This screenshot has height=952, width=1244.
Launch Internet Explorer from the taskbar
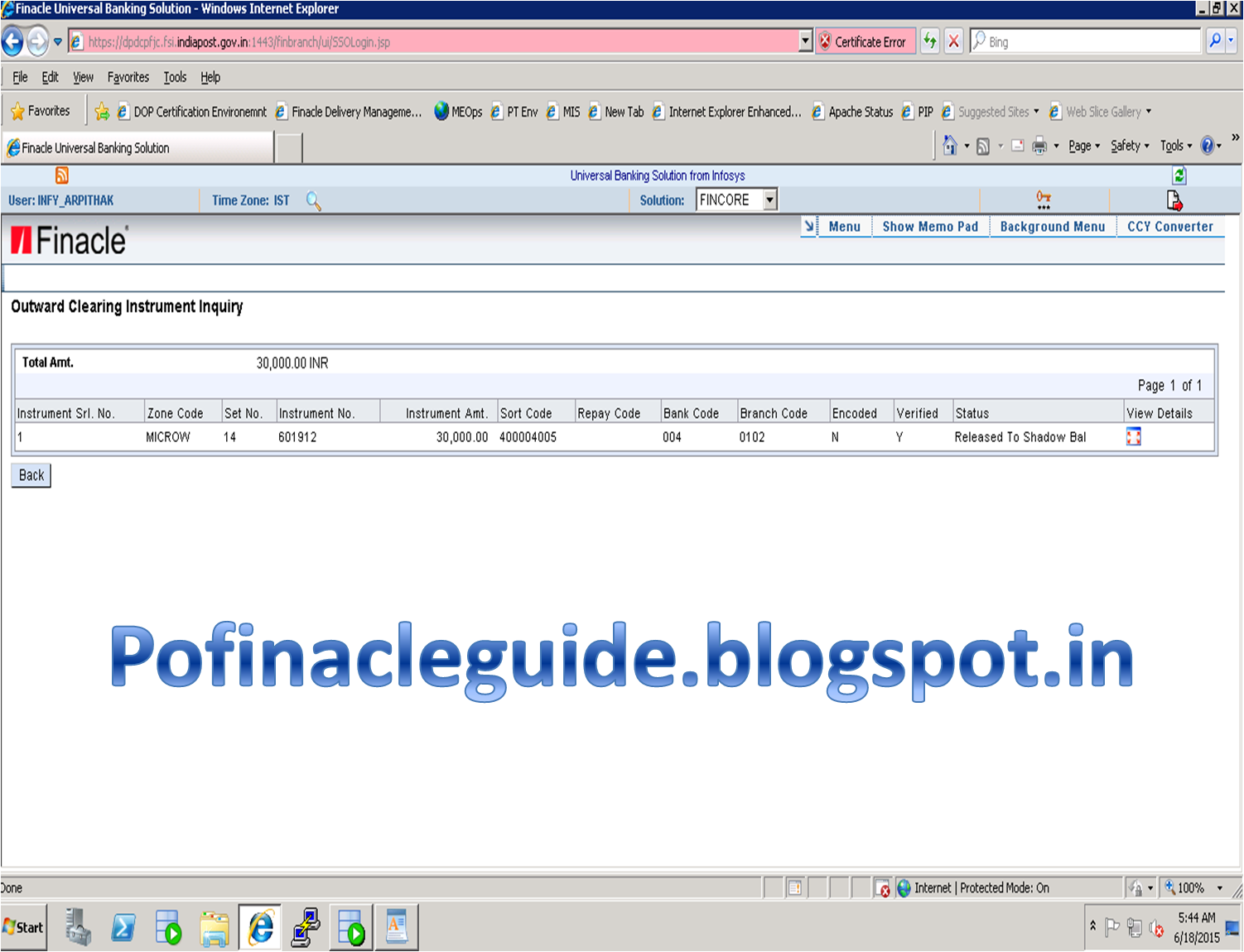(259, 926)
